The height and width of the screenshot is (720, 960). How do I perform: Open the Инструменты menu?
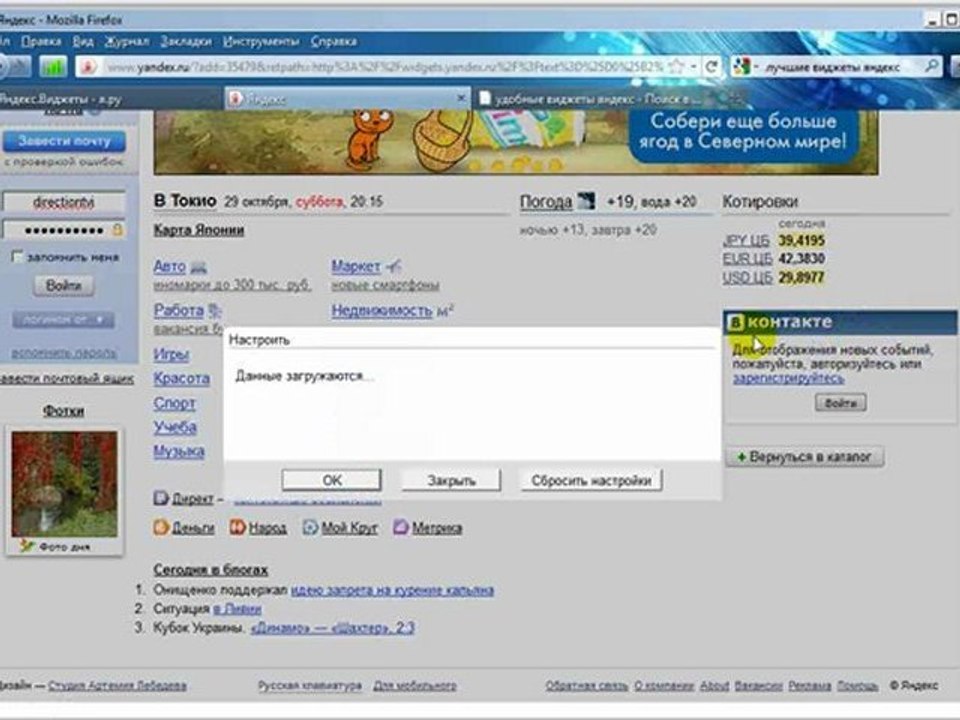tap(261, 42)
